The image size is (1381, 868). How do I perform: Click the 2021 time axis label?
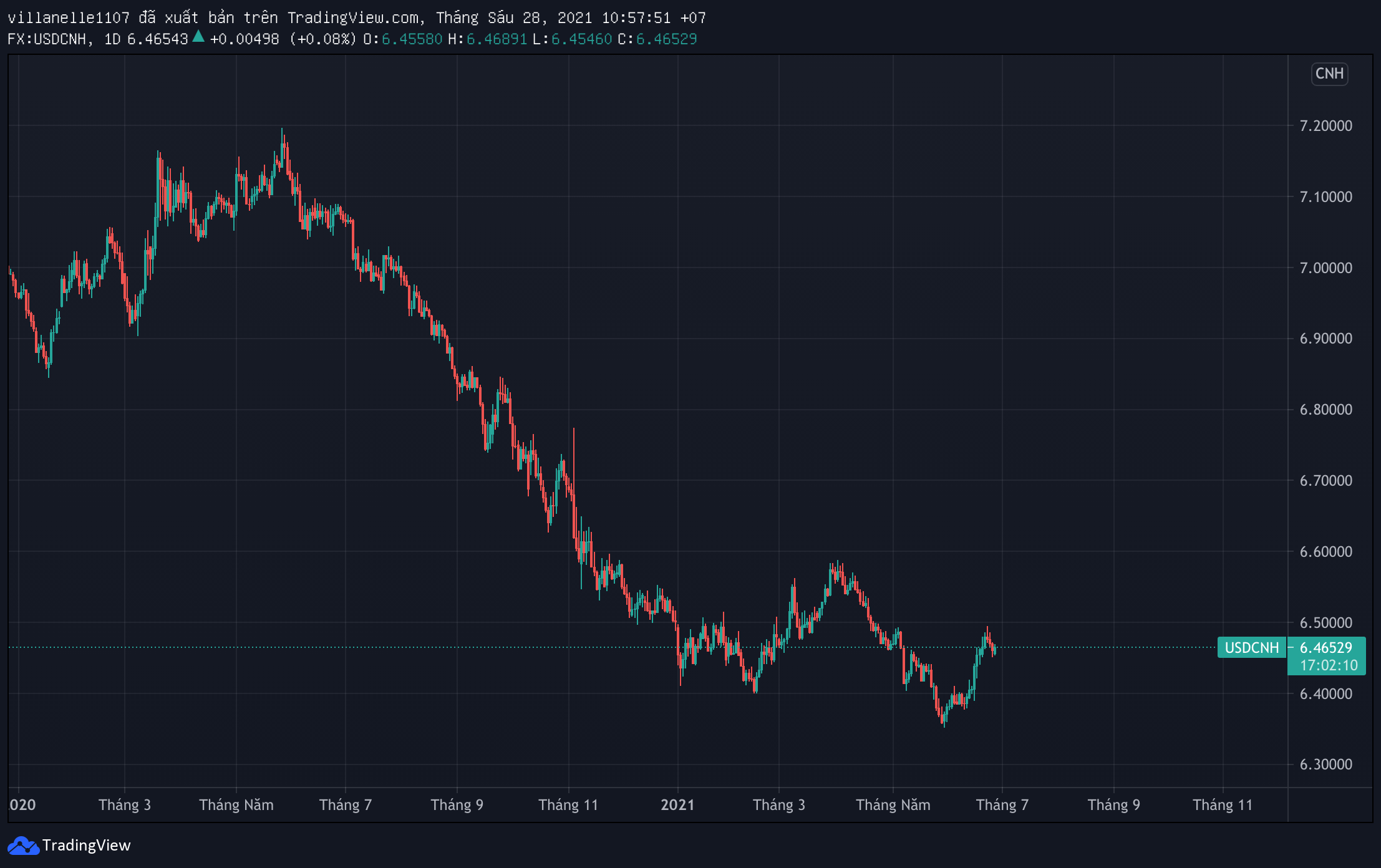pos(677,805)
